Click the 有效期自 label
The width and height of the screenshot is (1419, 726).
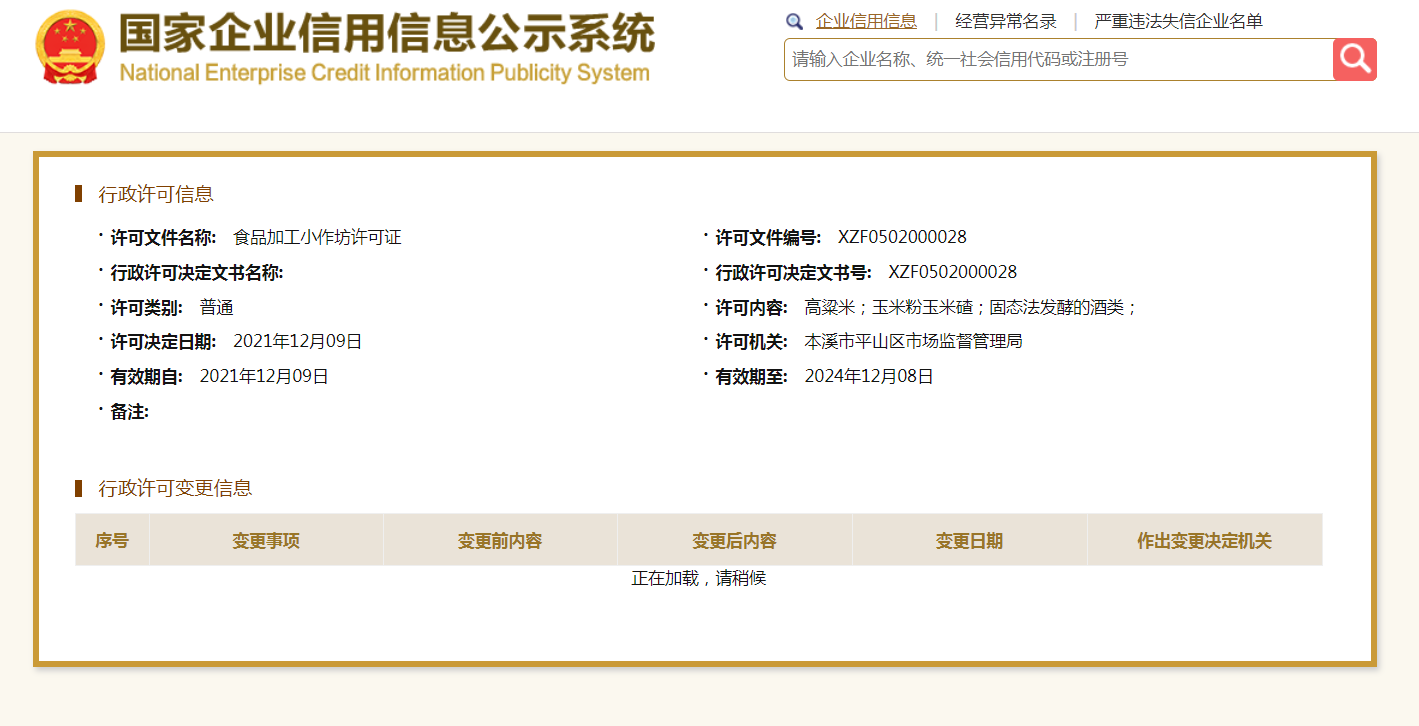(147, 376)
